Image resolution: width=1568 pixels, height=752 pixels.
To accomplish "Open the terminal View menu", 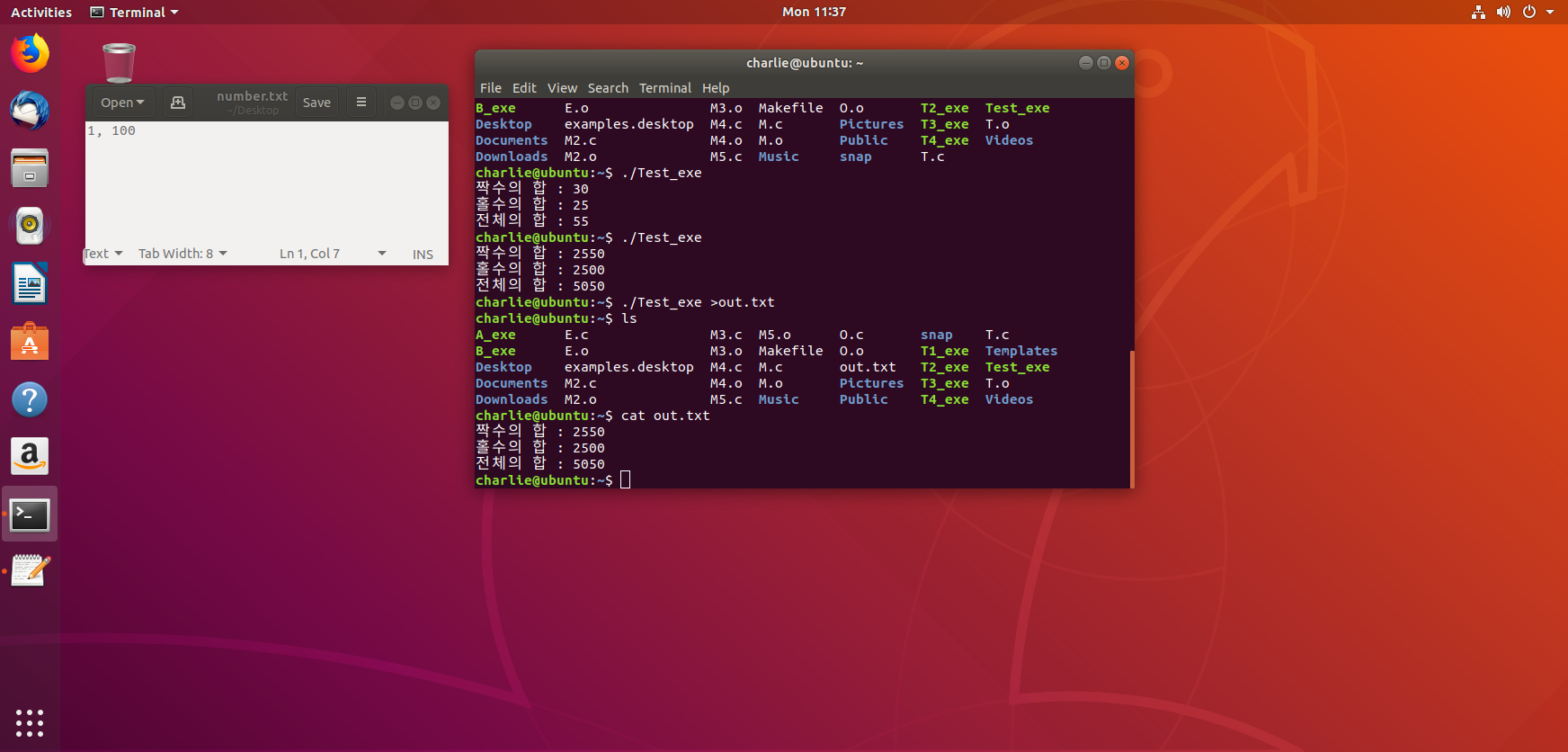I will click(x=562, y=88).
